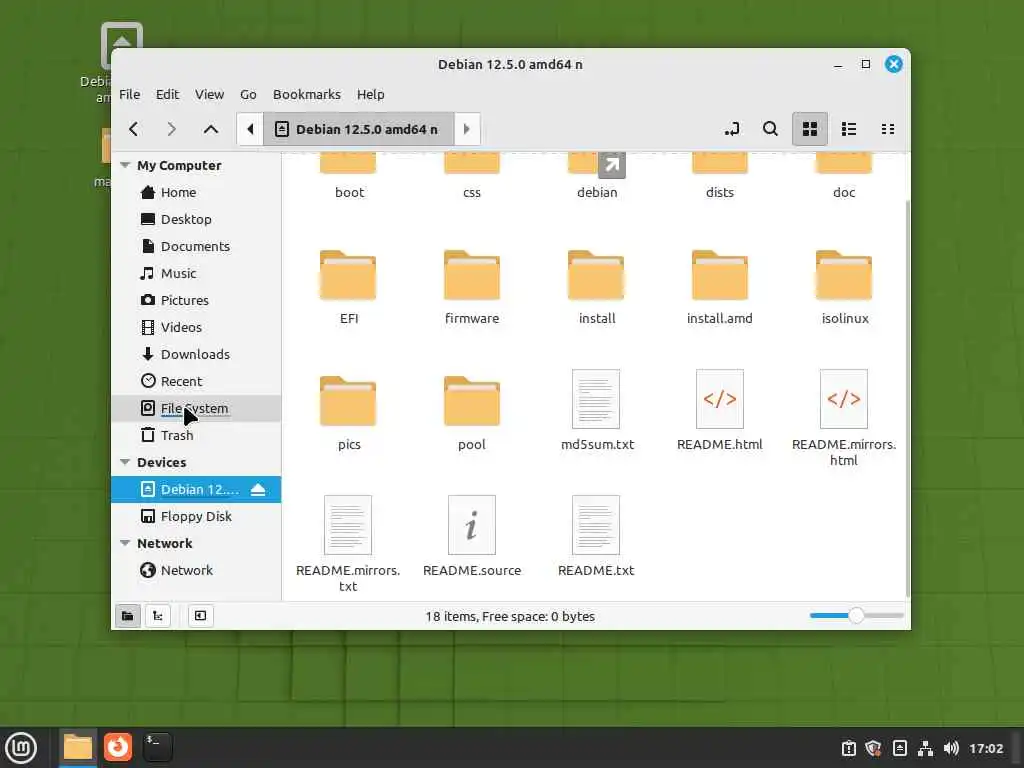Open Music in sidebar
The height and width of the screenshot is (768, 1024).
pos(196,273)
